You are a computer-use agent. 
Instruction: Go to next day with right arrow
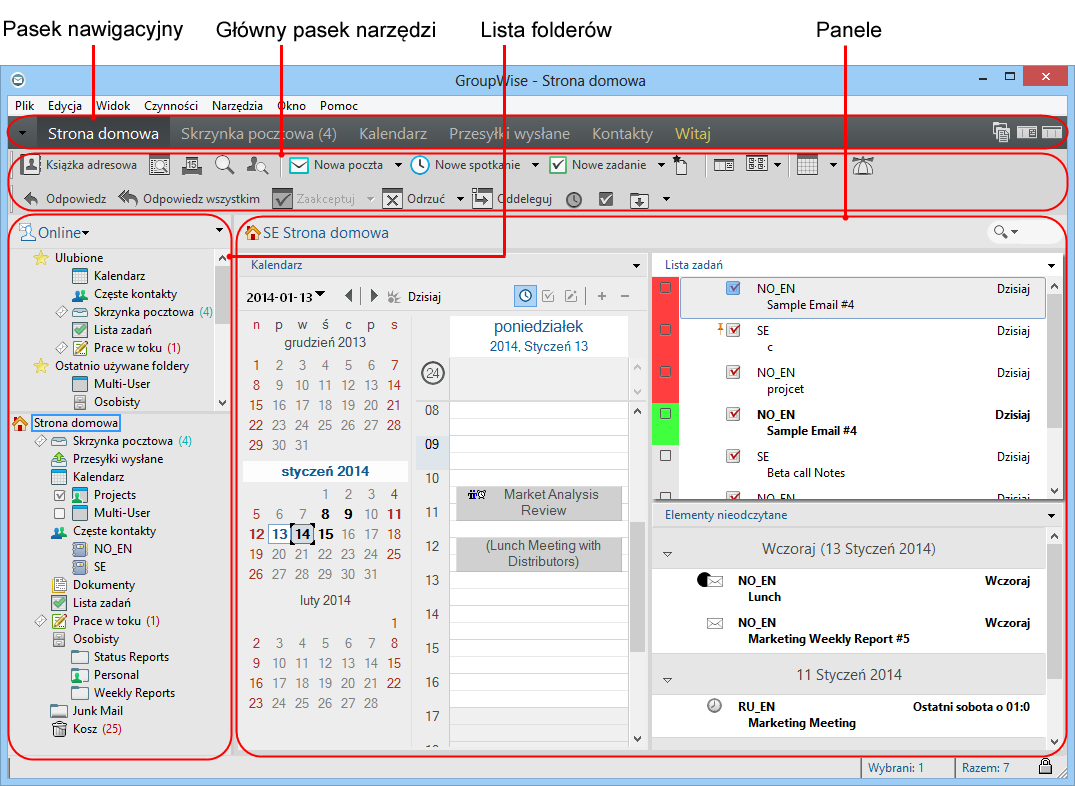[374, 296]
